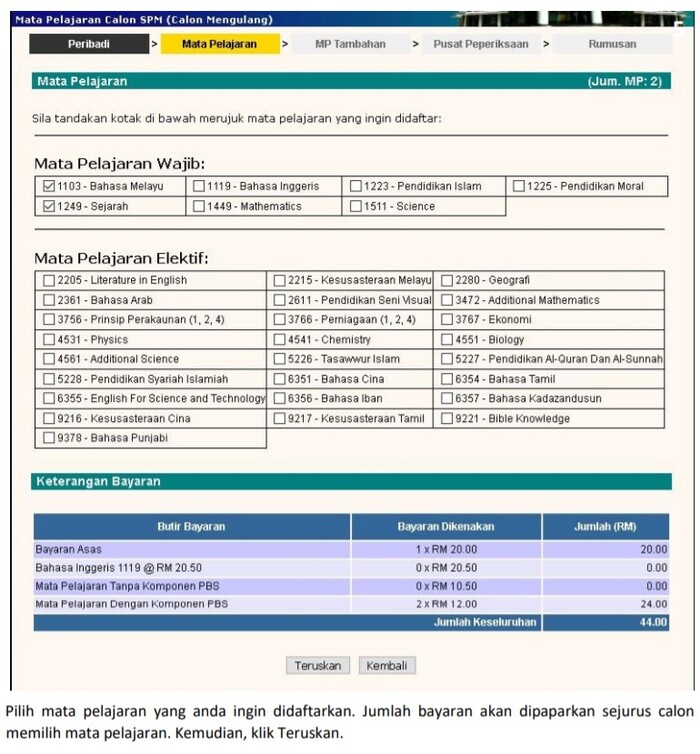Click the Teruskan button
Viewport: 700px width, 754px height.
pyautogui.click(x=318, y=665)
